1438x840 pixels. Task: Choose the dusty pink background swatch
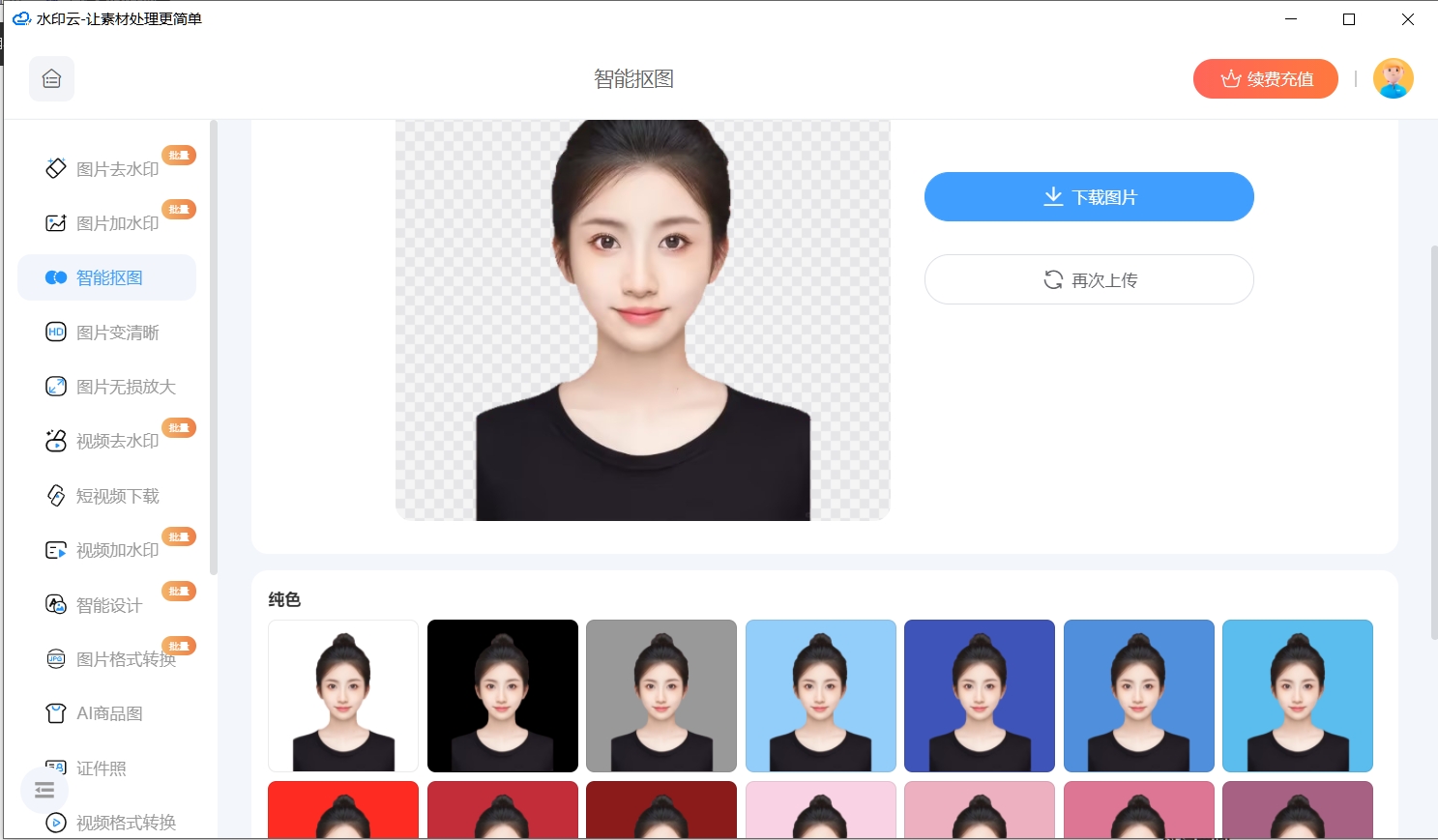[x=980, y=810]
